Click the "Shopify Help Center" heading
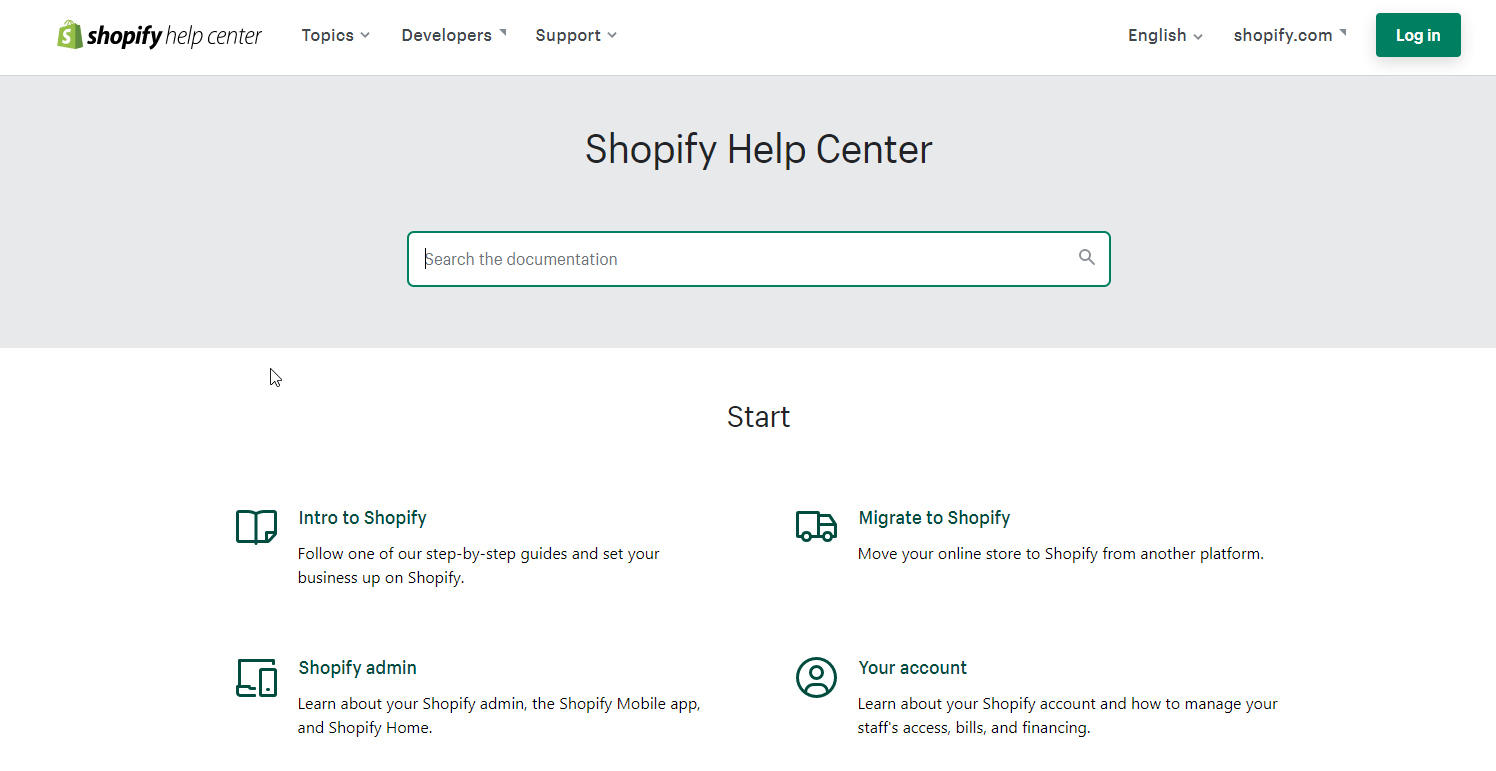 [x=758, y=149]
